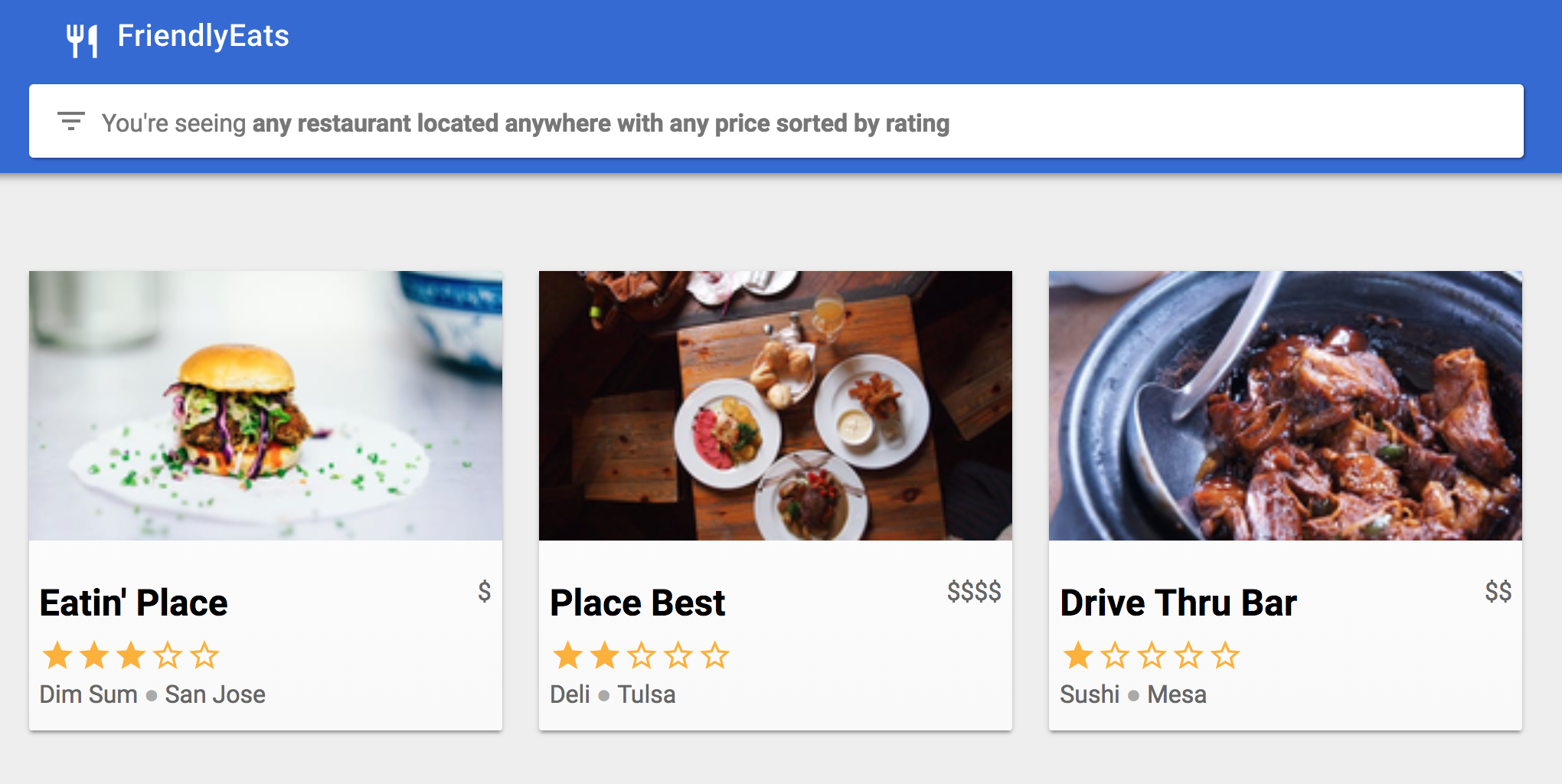Click the FriendlyEats header title
Image resolution: width=1562 pixels, height=784 pixels.
click(203, 36)
